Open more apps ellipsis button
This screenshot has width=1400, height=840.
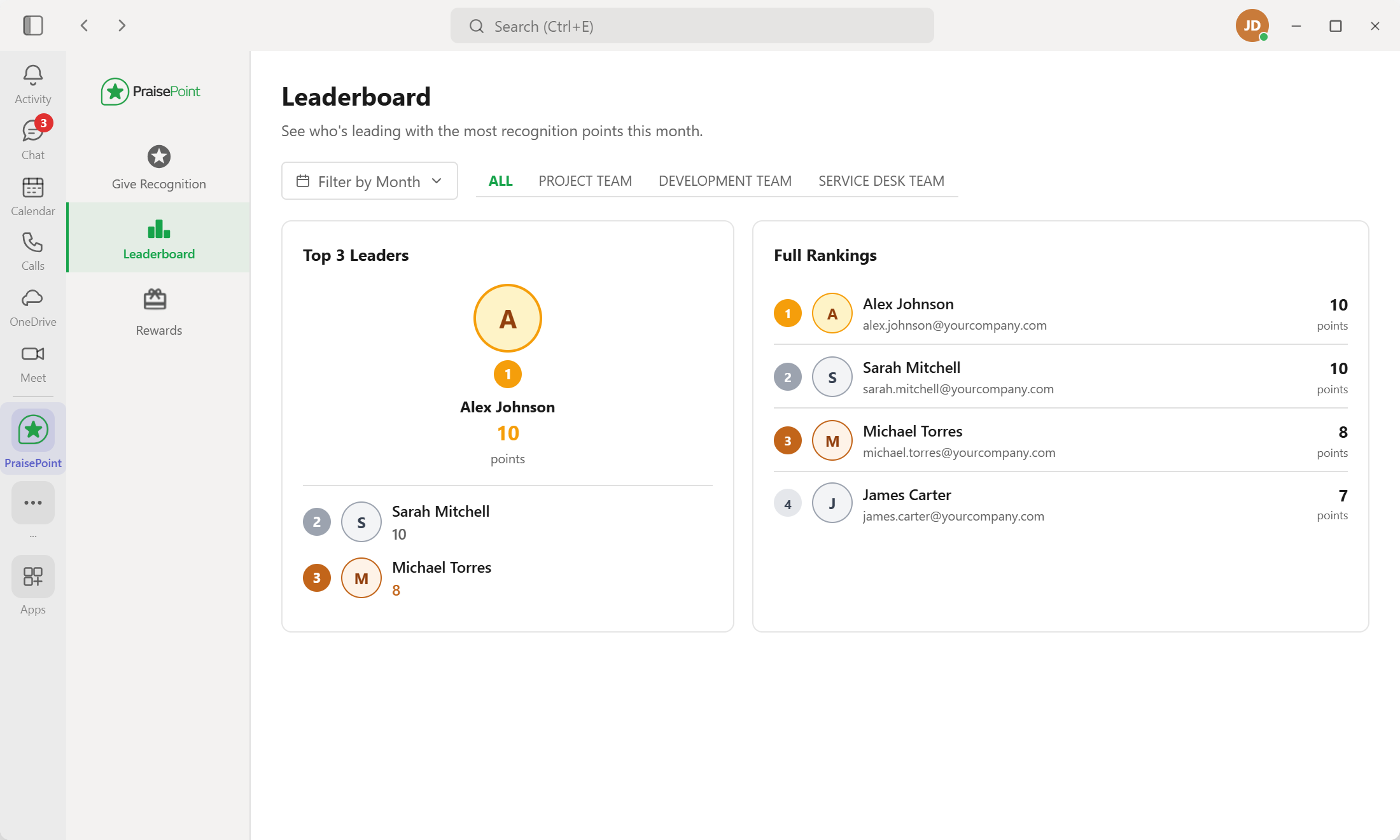pyautogui.click(x=33, y=503)
